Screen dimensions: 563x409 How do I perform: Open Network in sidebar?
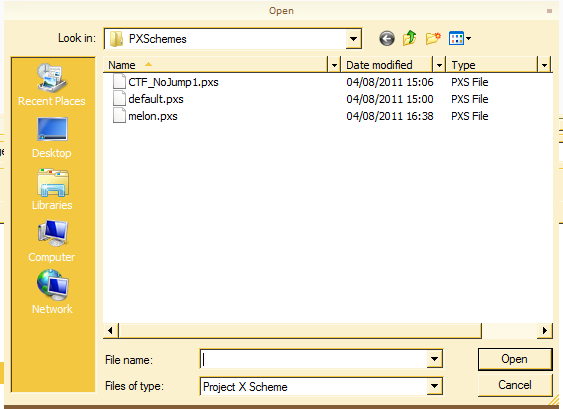pyautogui.click(x=52, y=293)
